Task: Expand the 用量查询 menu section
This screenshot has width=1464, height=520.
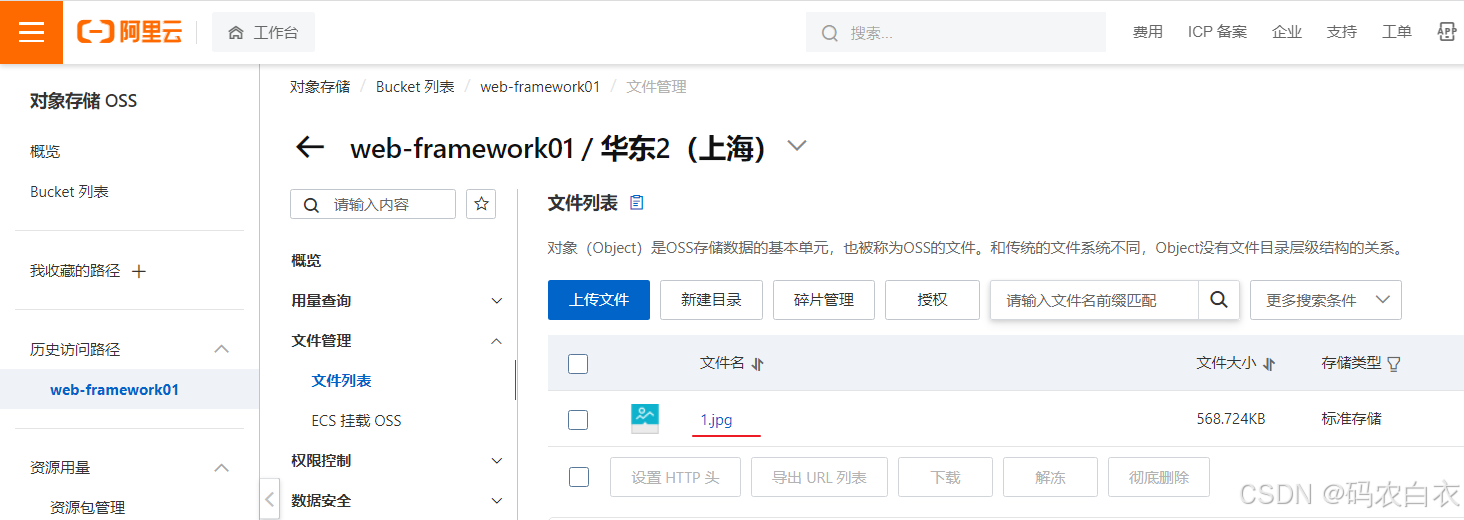Action: point(497,301)
